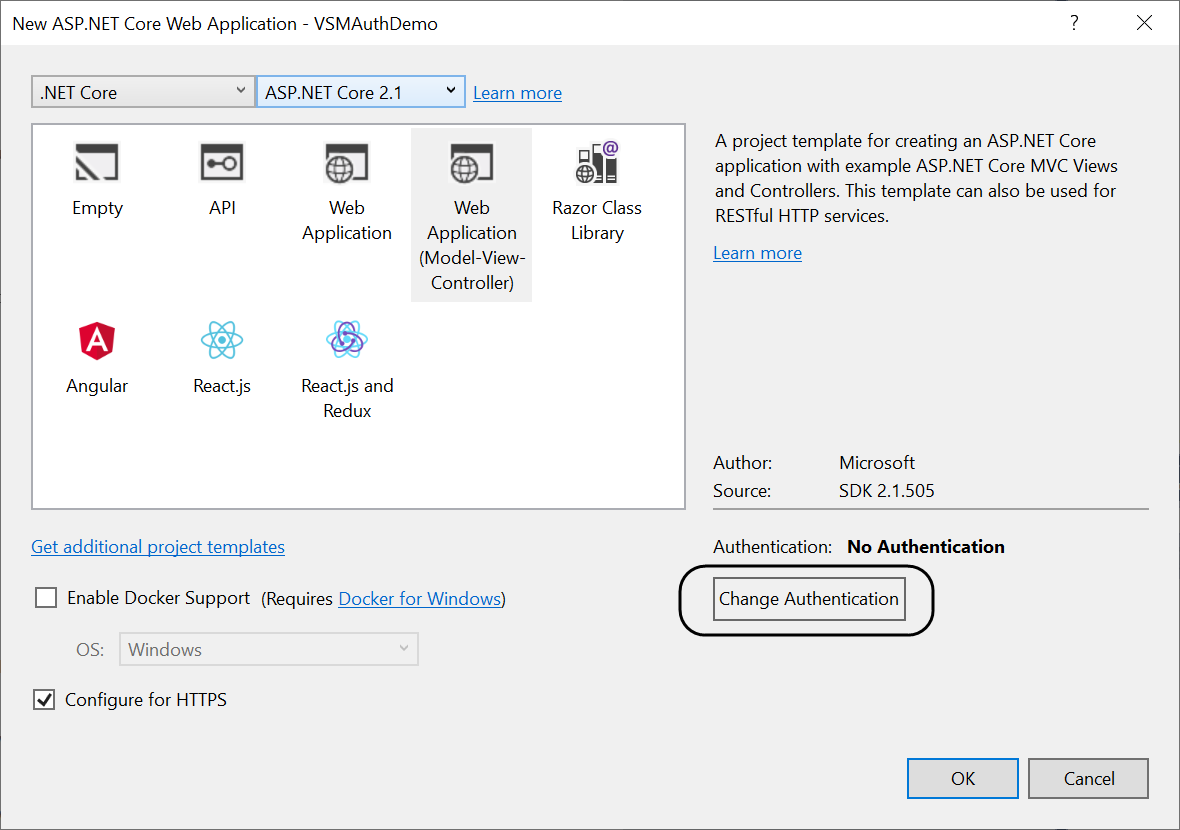Open the .NET Core framework dropdown
This screenshot has width=1180, height=830.
142,92
